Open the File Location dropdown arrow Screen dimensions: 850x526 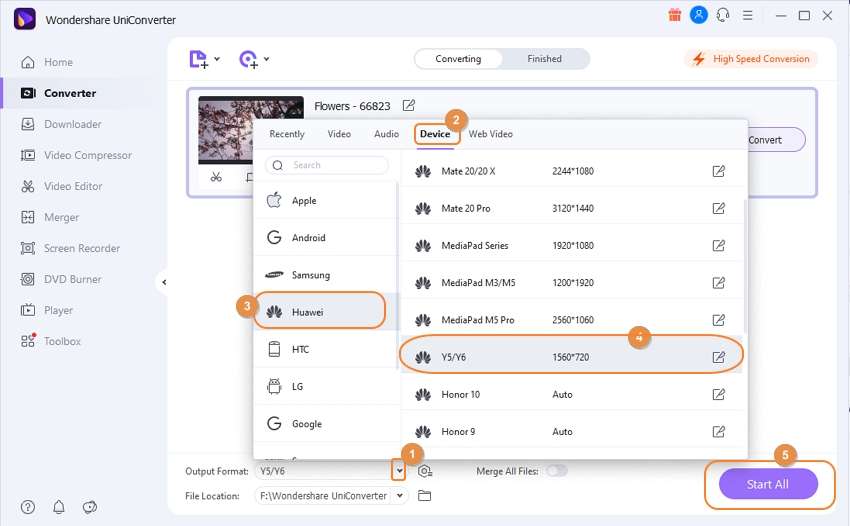tap(400, 496)
